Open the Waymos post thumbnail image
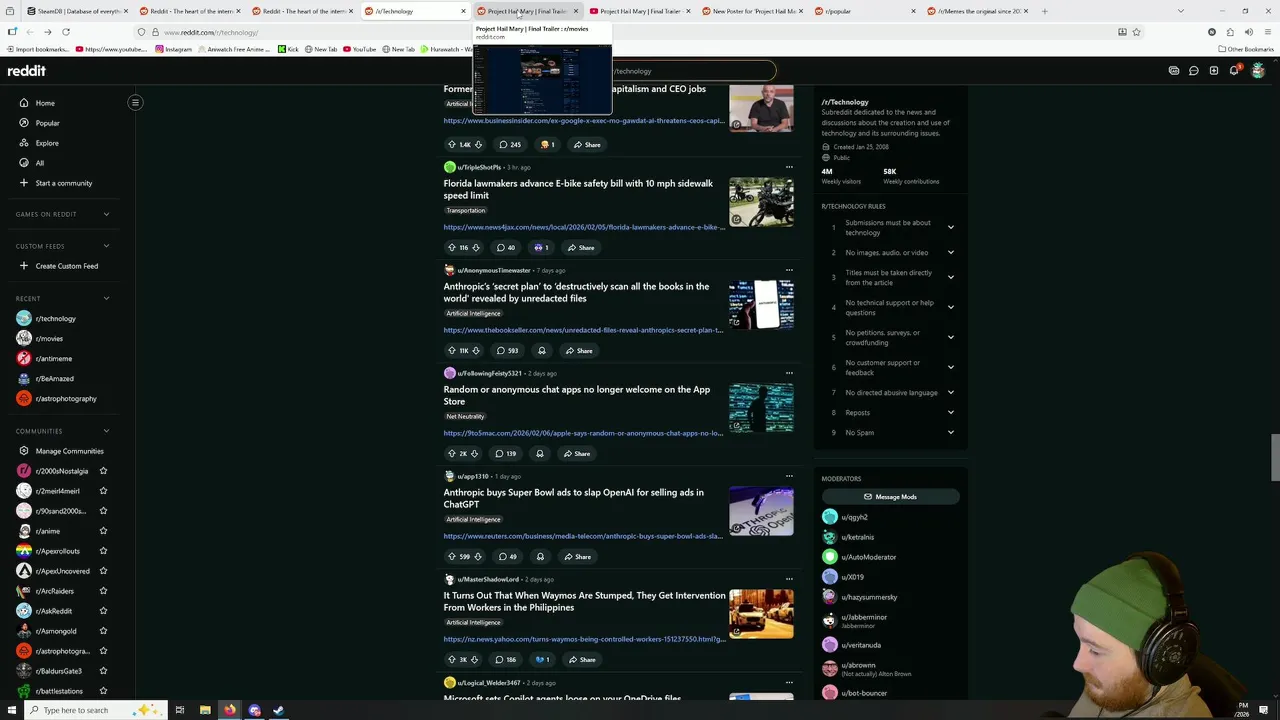The image size is (1280, 720). pos(761,613)
